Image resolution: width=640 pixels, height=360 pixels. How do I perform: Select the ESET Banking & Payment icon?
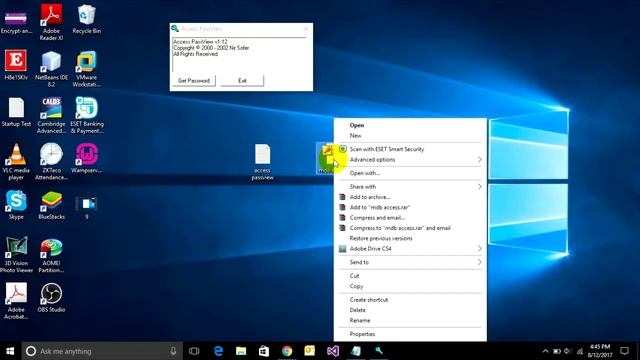pyautogui.click(x=87, y=115)
